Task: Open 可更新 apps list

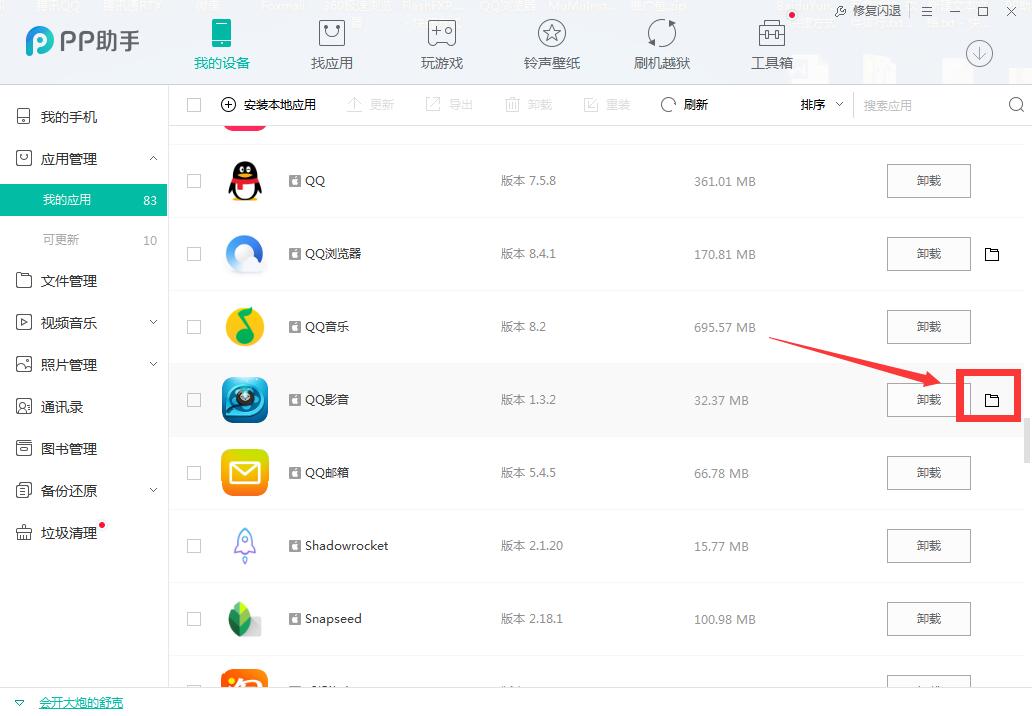Action: pos(84,240)
